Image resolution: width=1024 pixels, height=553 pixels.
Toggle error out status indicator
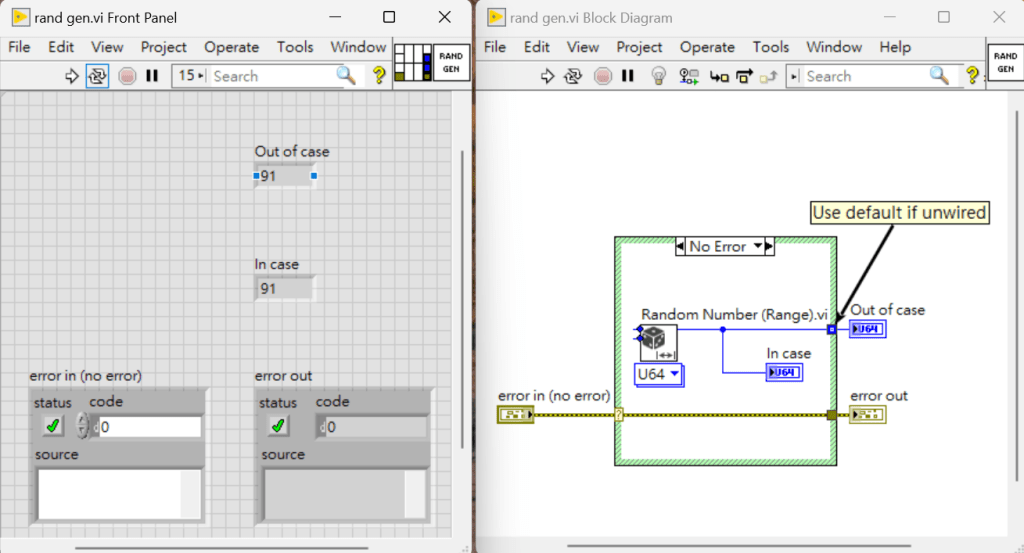pyautogui.click(x=278, y=426)
